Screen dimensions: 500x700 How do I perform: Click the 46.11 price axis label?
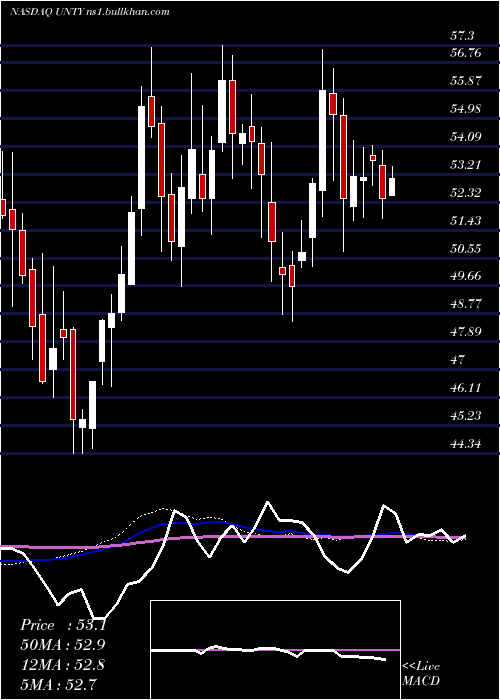467,388
